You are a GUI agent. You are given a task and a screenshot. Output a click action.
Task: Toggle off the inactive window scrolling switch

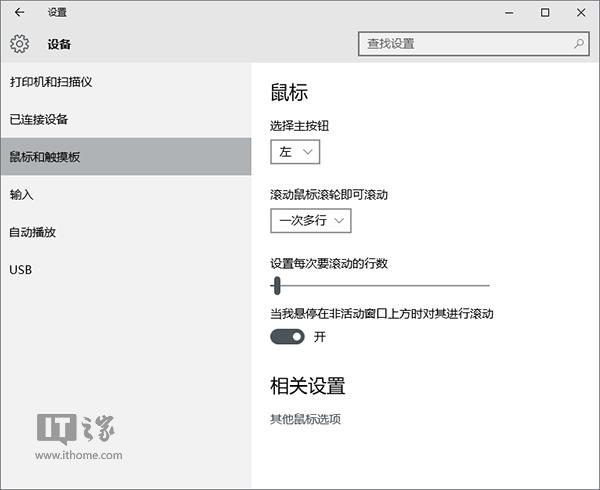(287, 337)
